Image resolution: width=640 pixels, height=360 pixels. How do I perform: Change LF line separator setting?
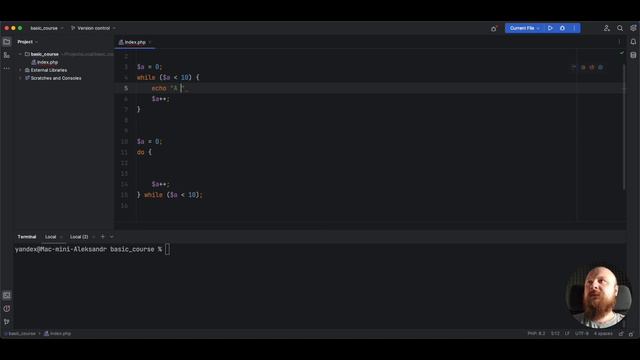(x=567, y=333)
